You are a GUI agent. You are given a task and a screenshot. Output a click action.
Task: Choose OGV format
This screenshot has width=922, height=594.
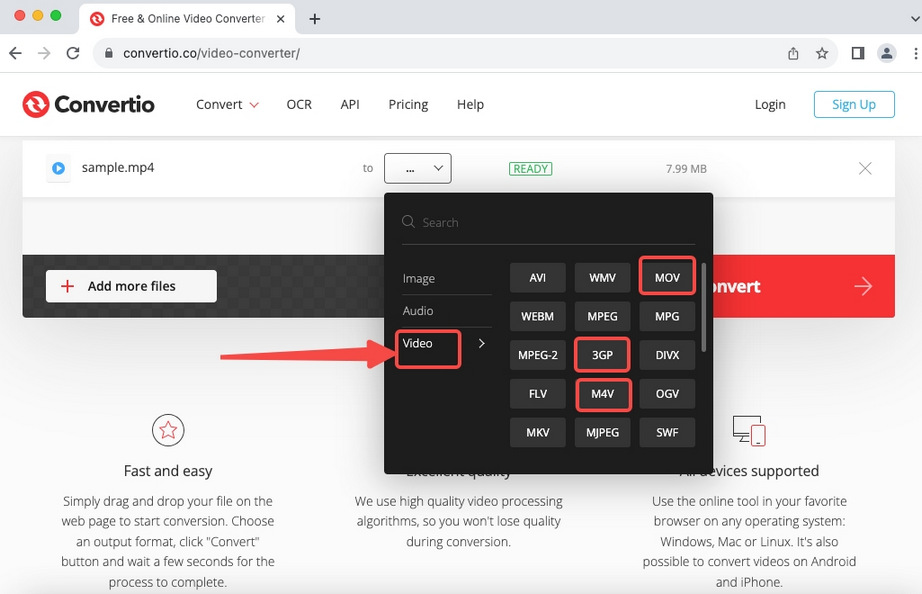pyautogui.click(x=667, y=394)
